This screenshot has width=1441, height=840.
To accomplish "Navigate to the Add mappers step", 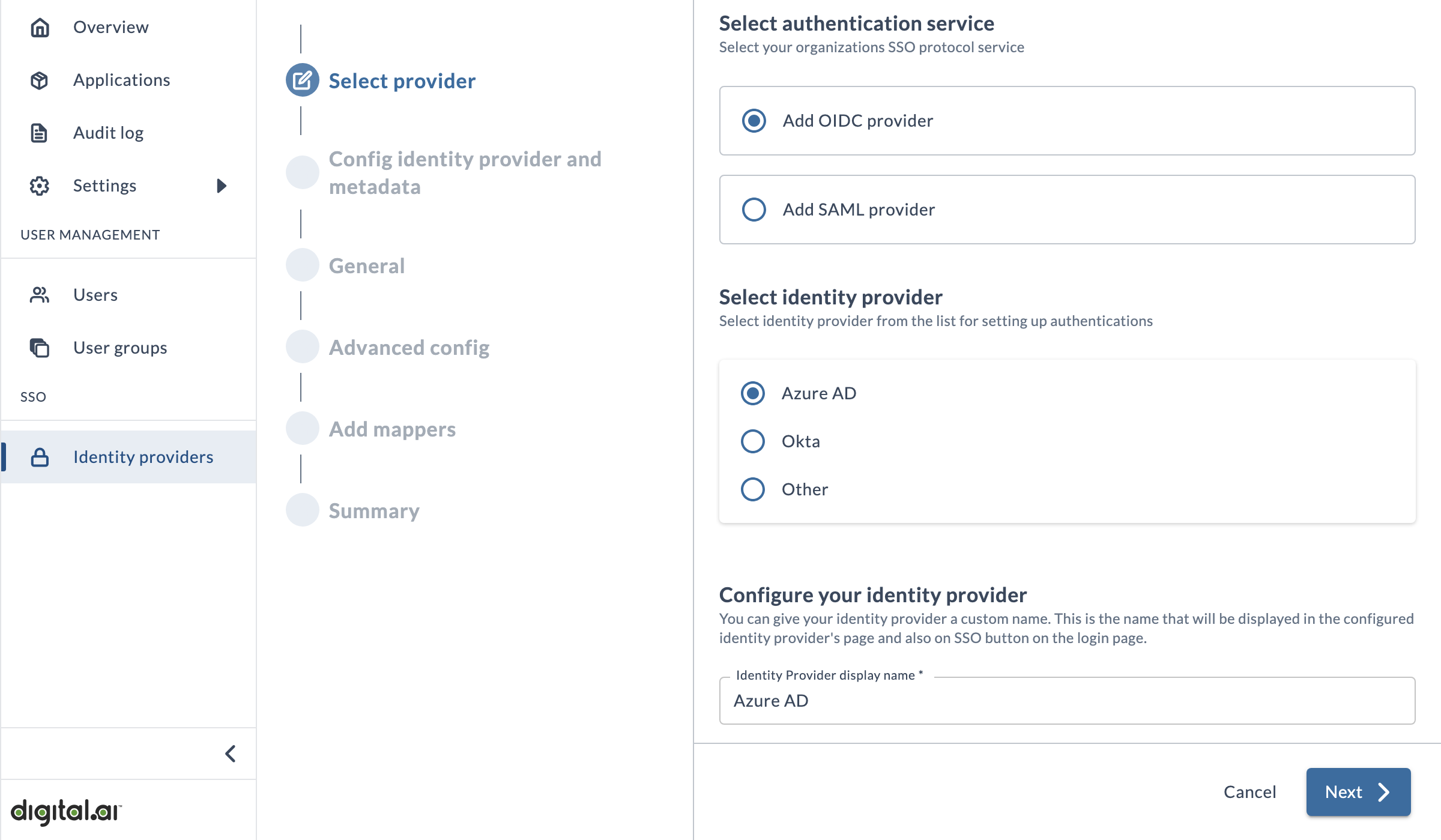I will [x=393, y=429].
